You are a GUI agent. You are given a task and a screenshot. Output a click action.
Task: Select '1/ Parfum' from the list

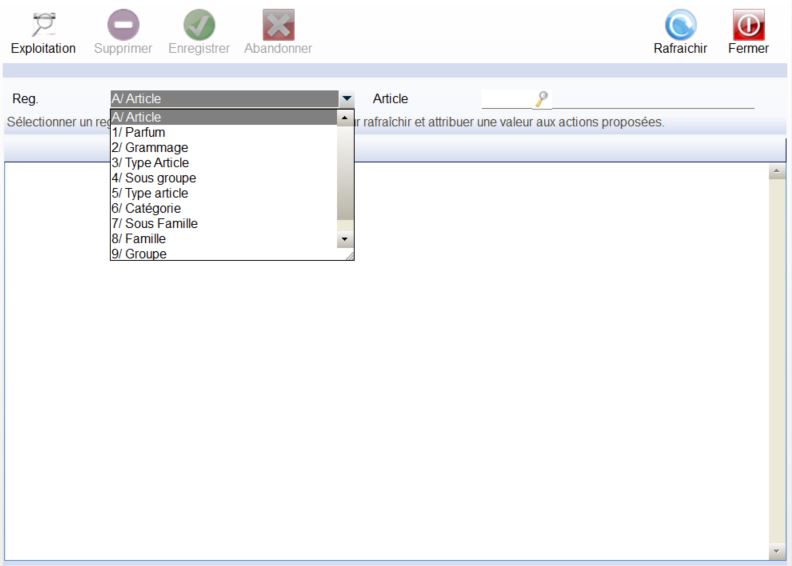click(x=139, y=132)
